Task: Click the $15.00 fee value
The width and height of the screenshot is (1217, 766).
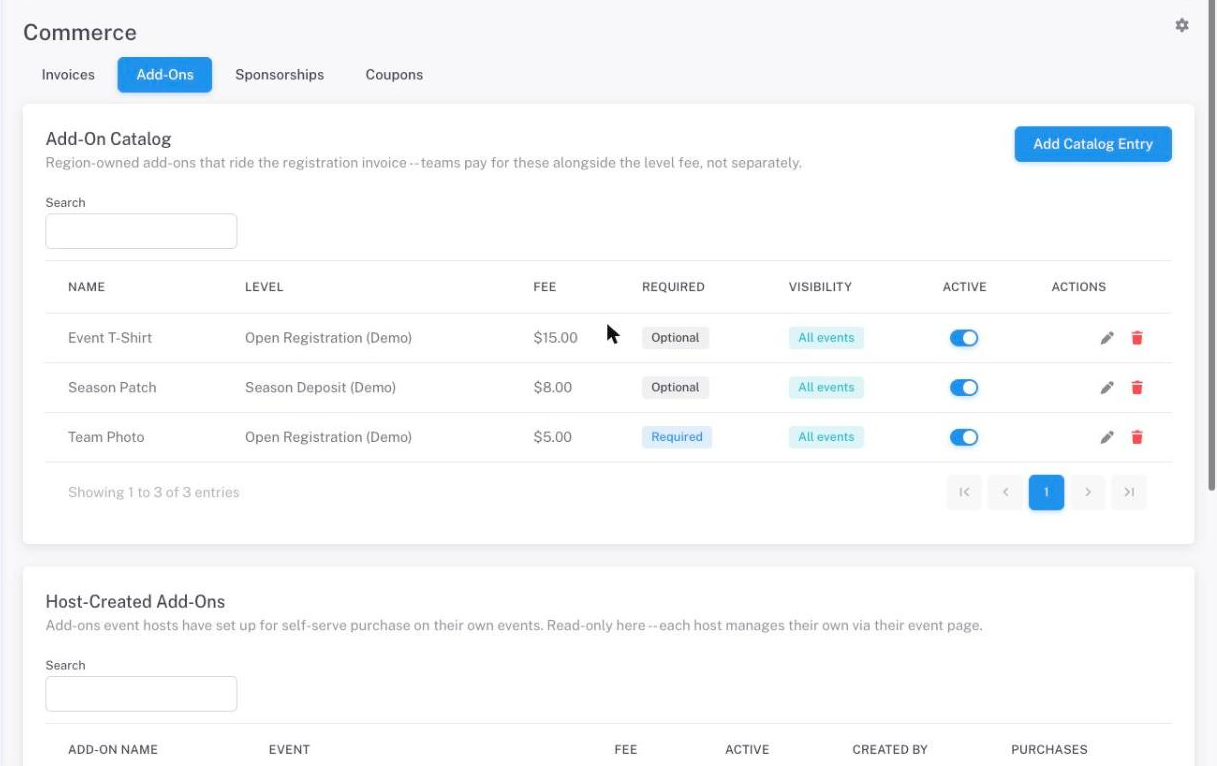Action: (555, 338)
